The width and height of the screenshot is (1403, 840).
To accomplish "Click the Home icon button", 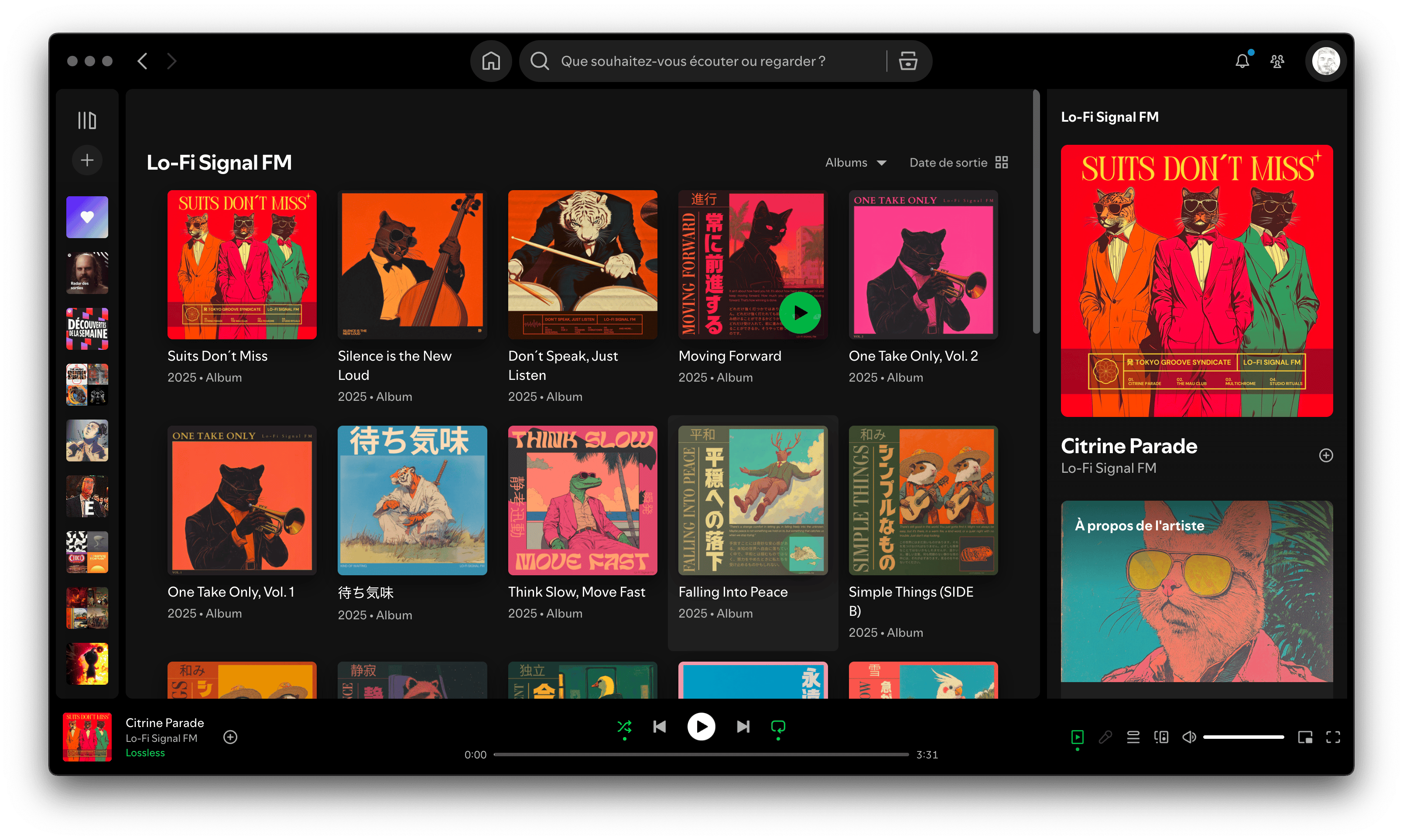I will (x=491, y=61).
